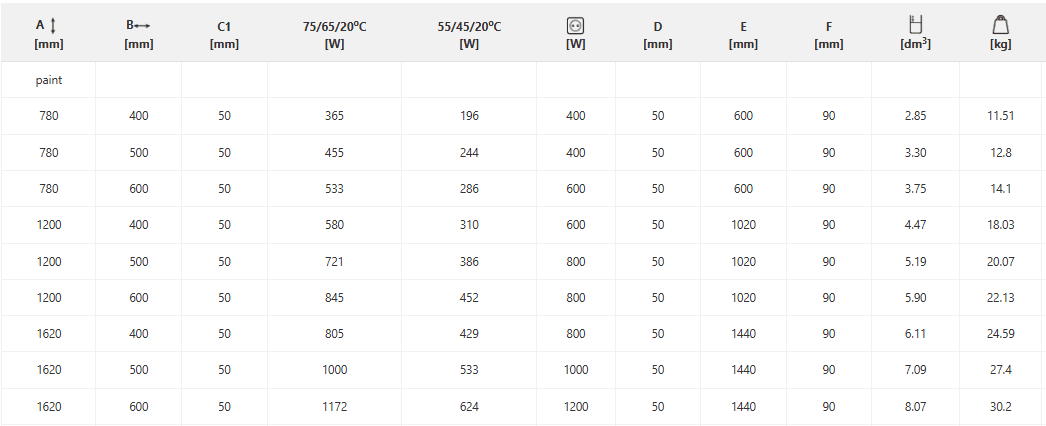This screenshot has width=1046, height=426.
Task: Click the water volume container icon
Action: point(914,26)
